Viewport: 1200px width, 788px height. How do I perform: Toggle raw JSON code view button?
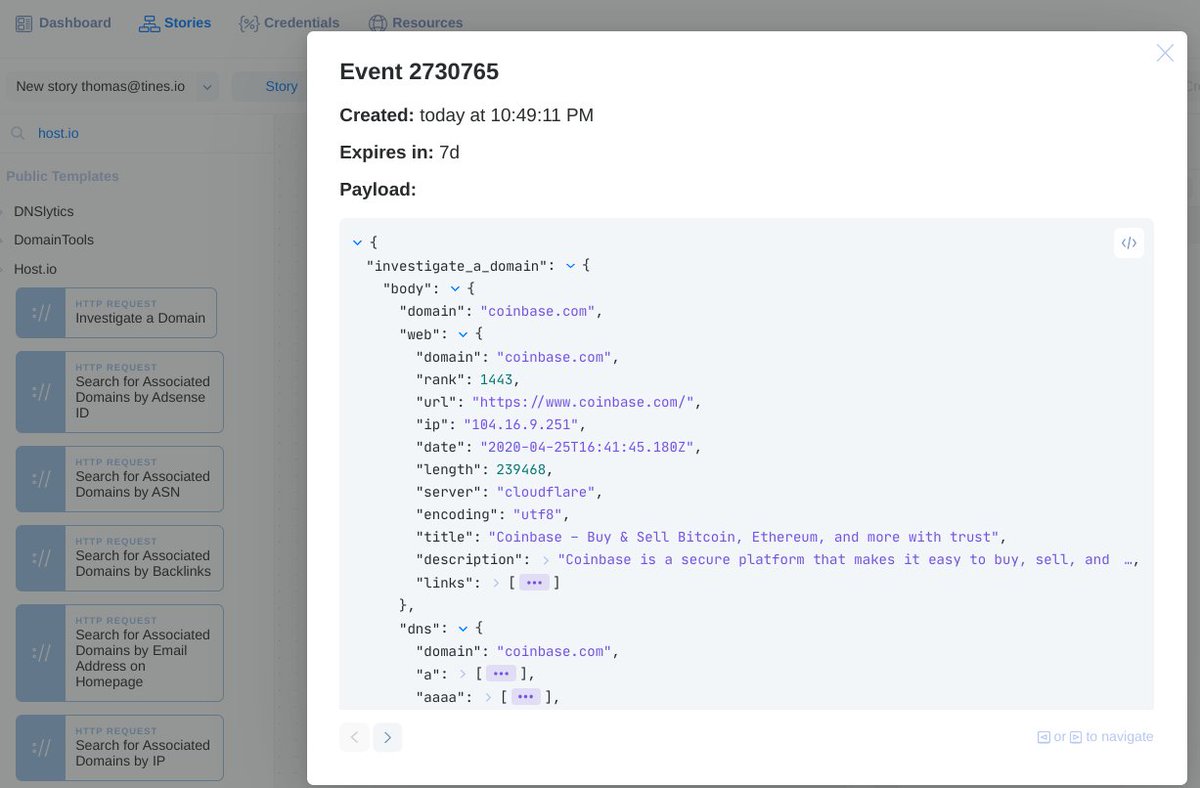1129,243
